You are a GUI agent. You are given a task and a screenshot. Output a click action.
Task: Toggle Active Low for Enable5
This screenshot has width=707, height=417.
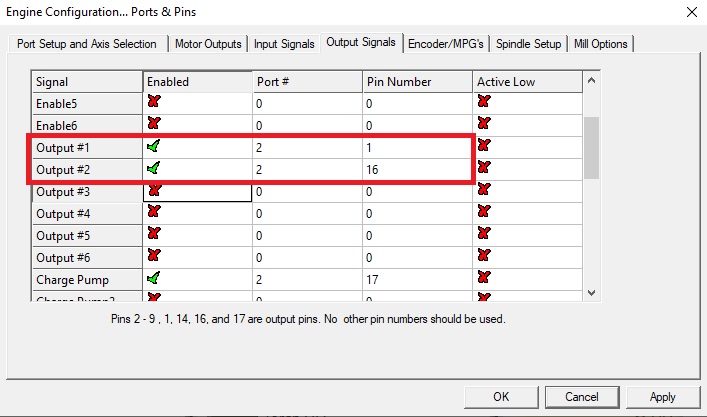pyautogui.click(x=484, y=101)
